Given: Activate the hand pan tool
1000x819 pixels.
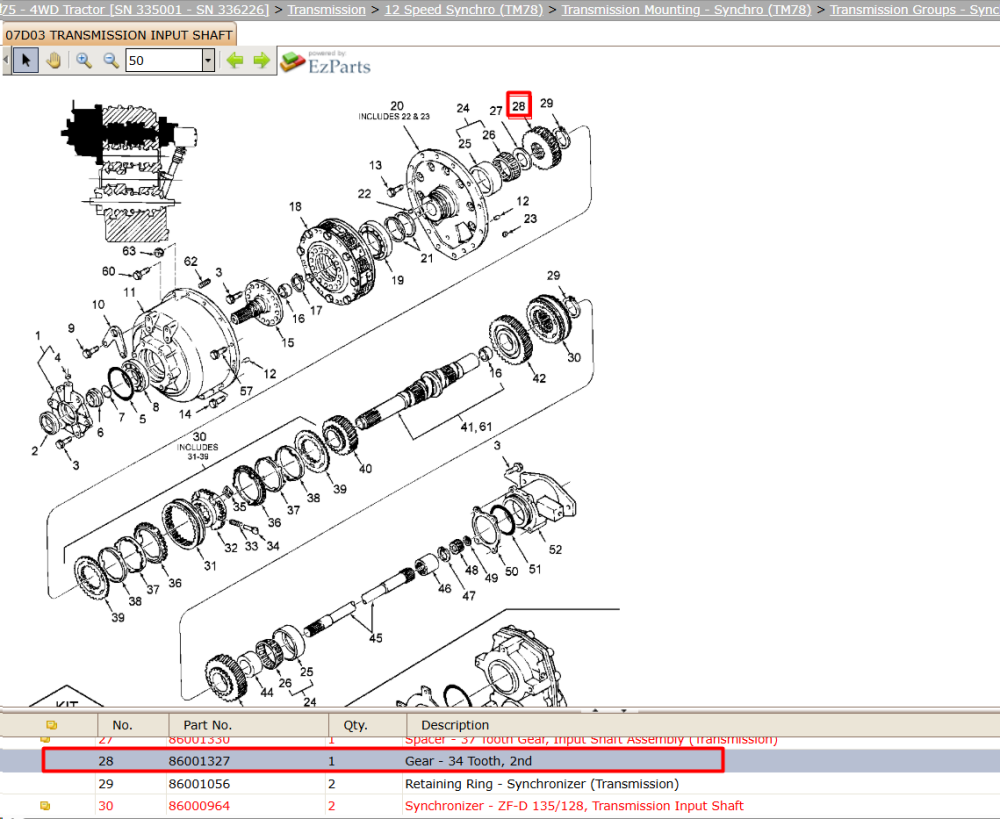Looking at the screenshot, I should 54,61.
